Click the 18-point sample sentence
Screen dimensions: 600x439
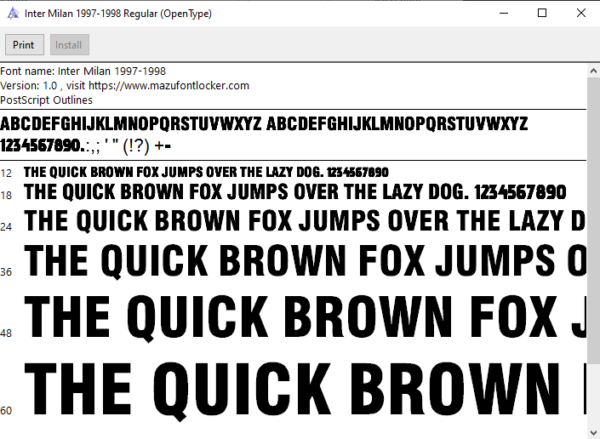point(295,192)
